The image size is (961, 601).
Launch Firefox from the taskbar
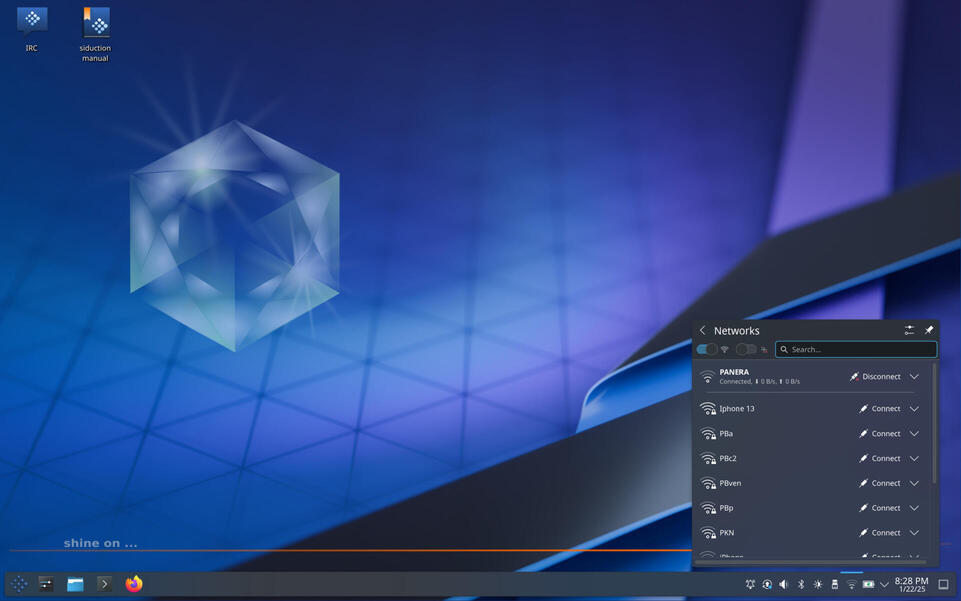pyautogui.click(x=134, y=584)
